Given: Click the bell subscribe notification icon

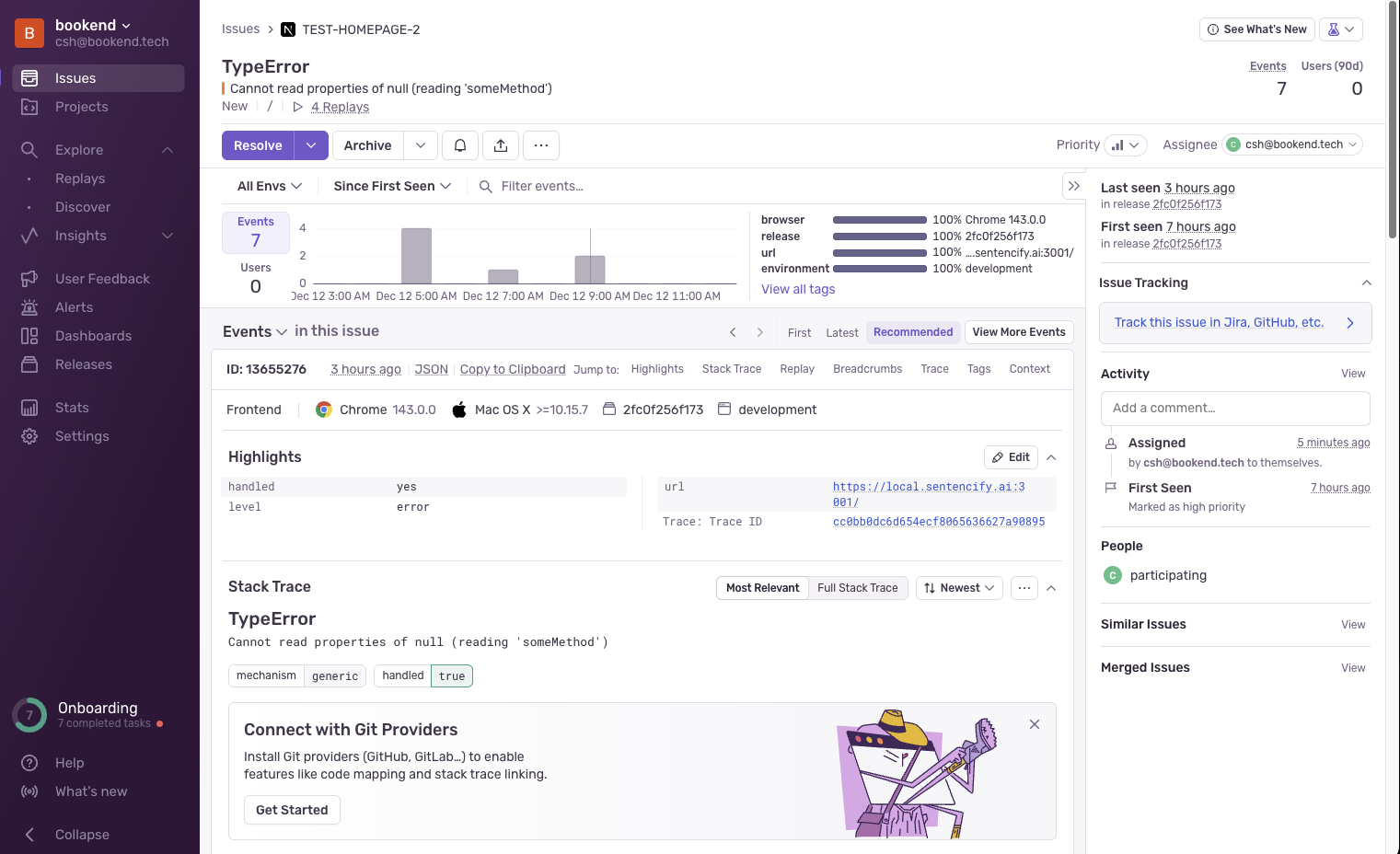Looking at the screenshot, I should click(460, 145).
